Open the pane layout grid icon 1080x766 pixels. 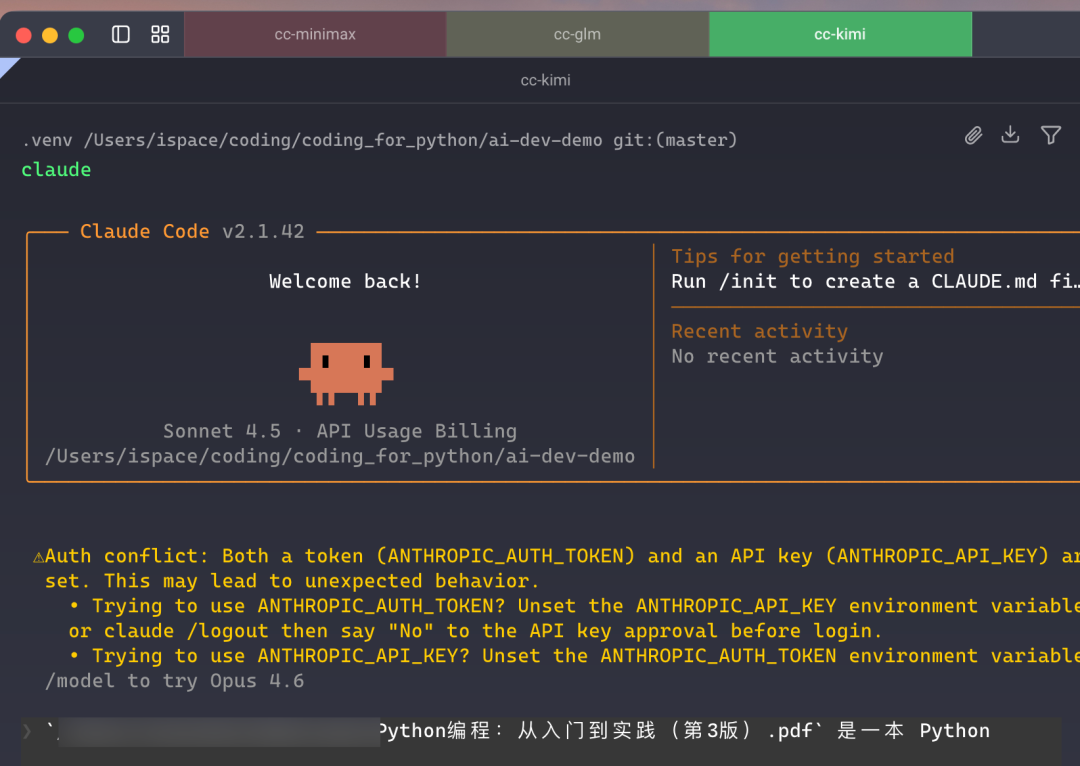coord(160,33)
